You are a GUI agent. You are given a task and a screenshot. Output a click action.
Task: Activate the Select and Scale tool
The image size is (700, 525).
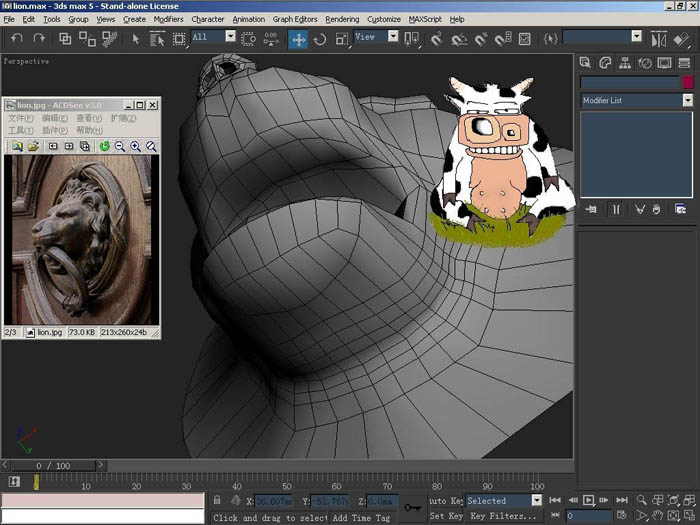(342, 39)
